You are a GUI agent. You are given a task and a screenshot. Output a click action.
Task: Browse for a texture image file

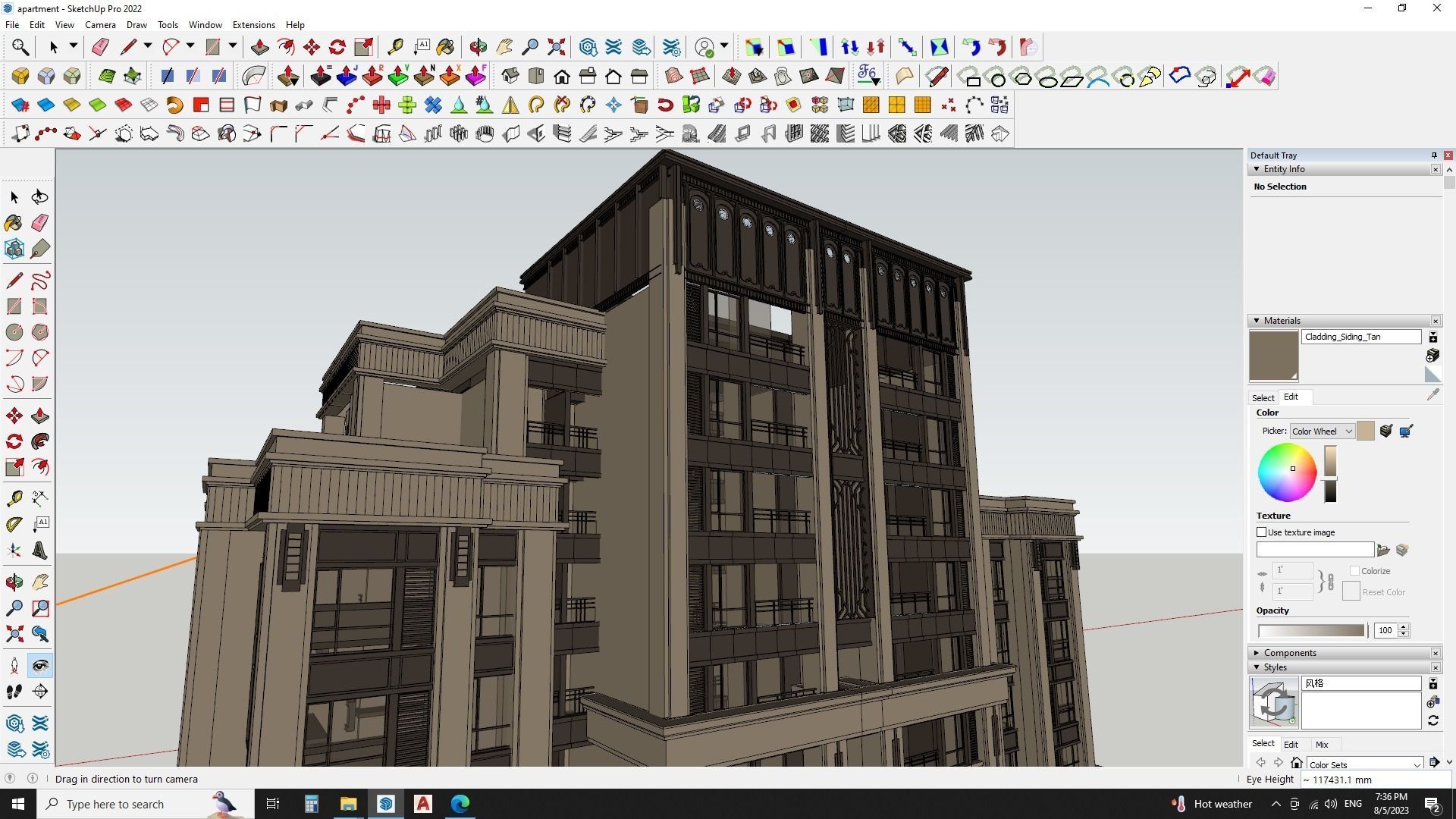click(x=1383, y=550)
